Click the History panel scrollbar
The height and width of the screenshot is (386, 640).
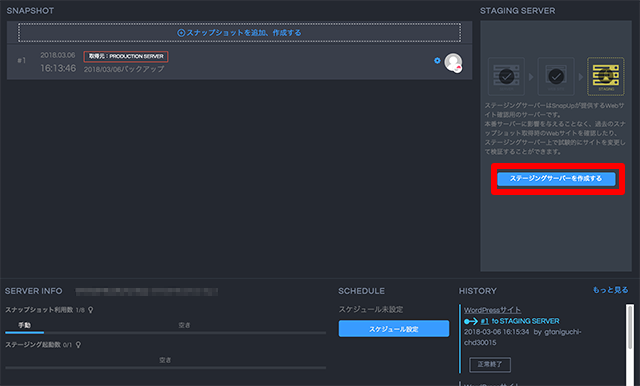(630, 345)
